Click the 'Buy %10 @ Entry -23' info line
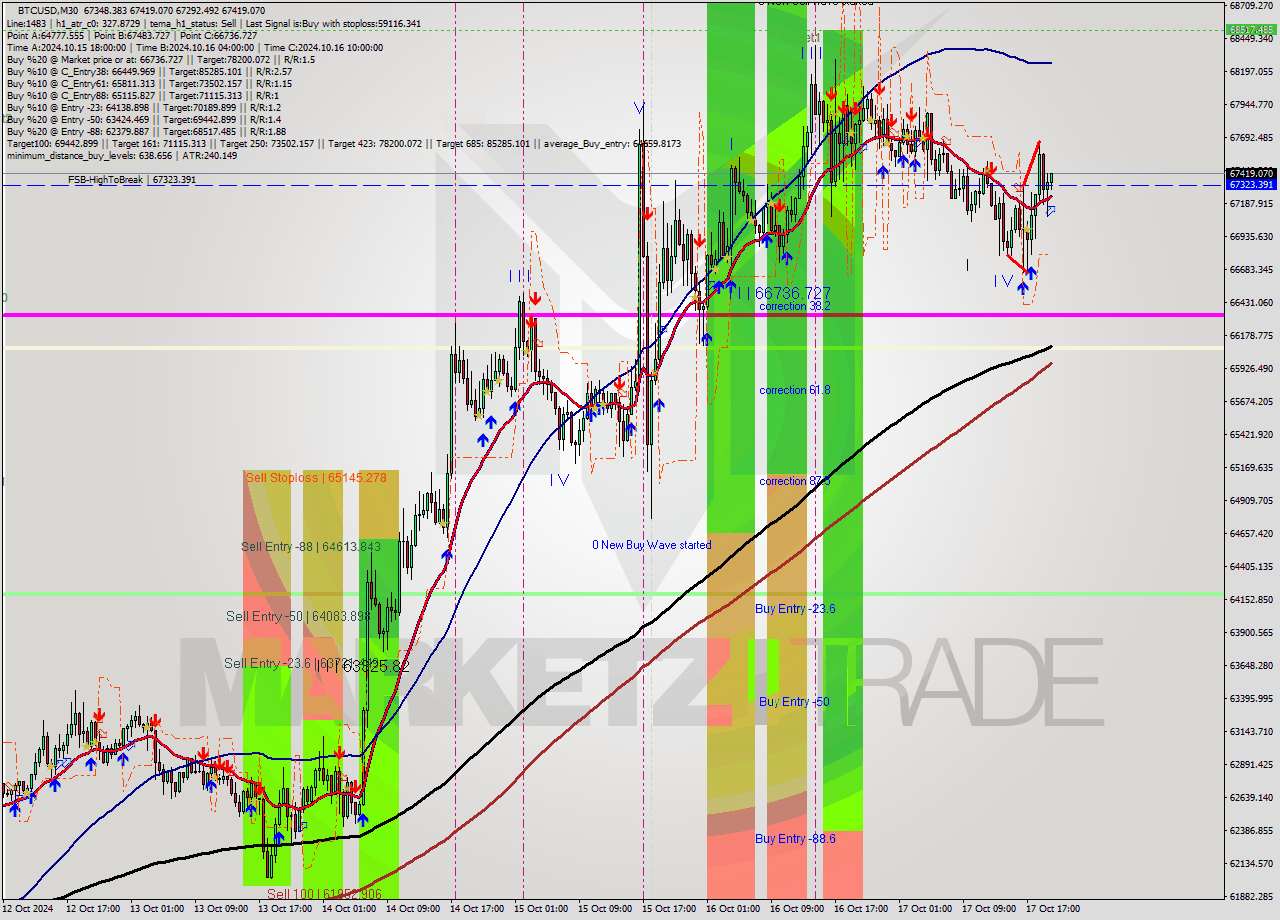 click(144, 108)
